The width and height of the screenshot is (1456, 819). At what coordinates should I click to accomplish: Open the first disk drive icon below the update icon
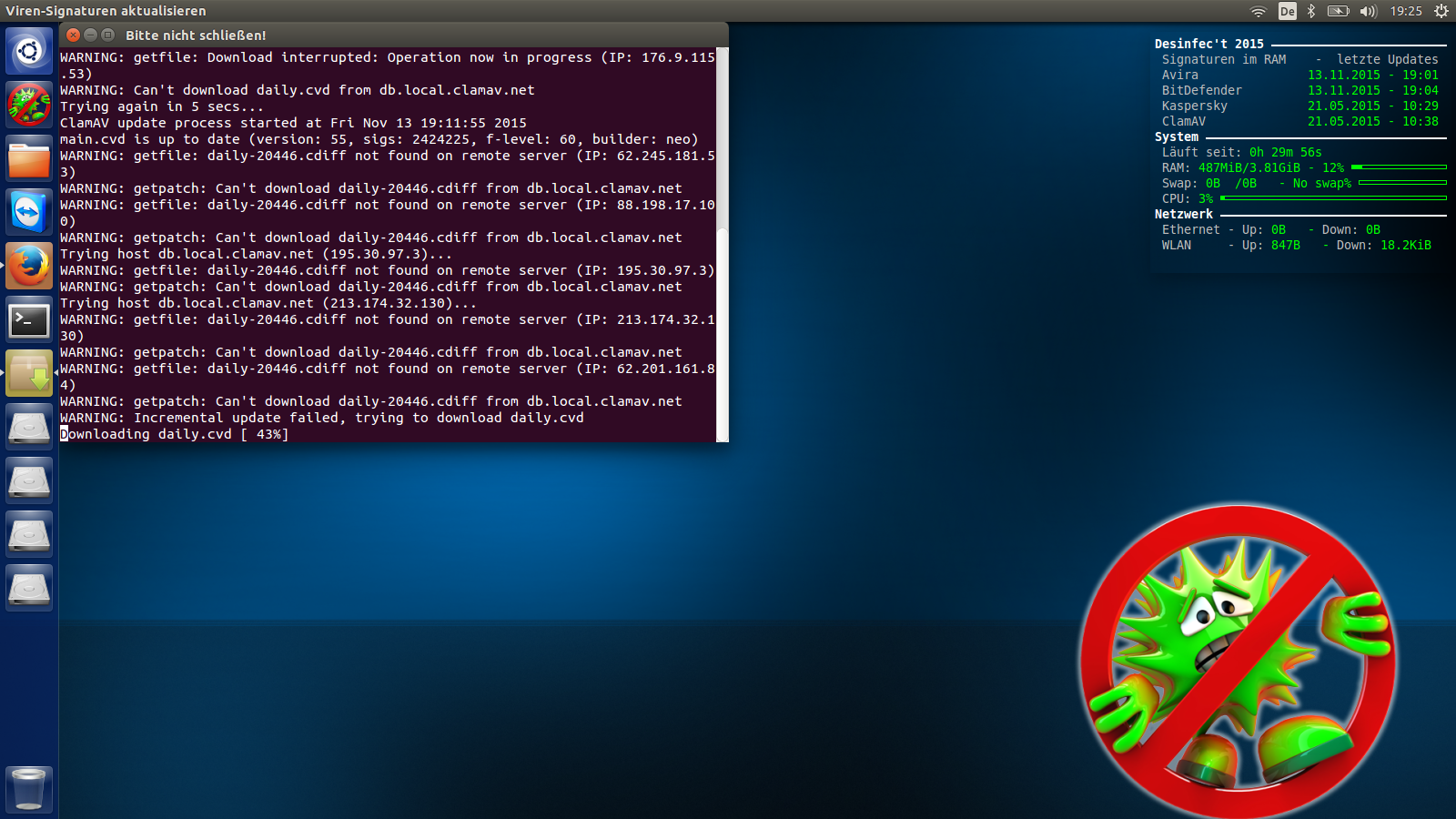tap(29, 427)
